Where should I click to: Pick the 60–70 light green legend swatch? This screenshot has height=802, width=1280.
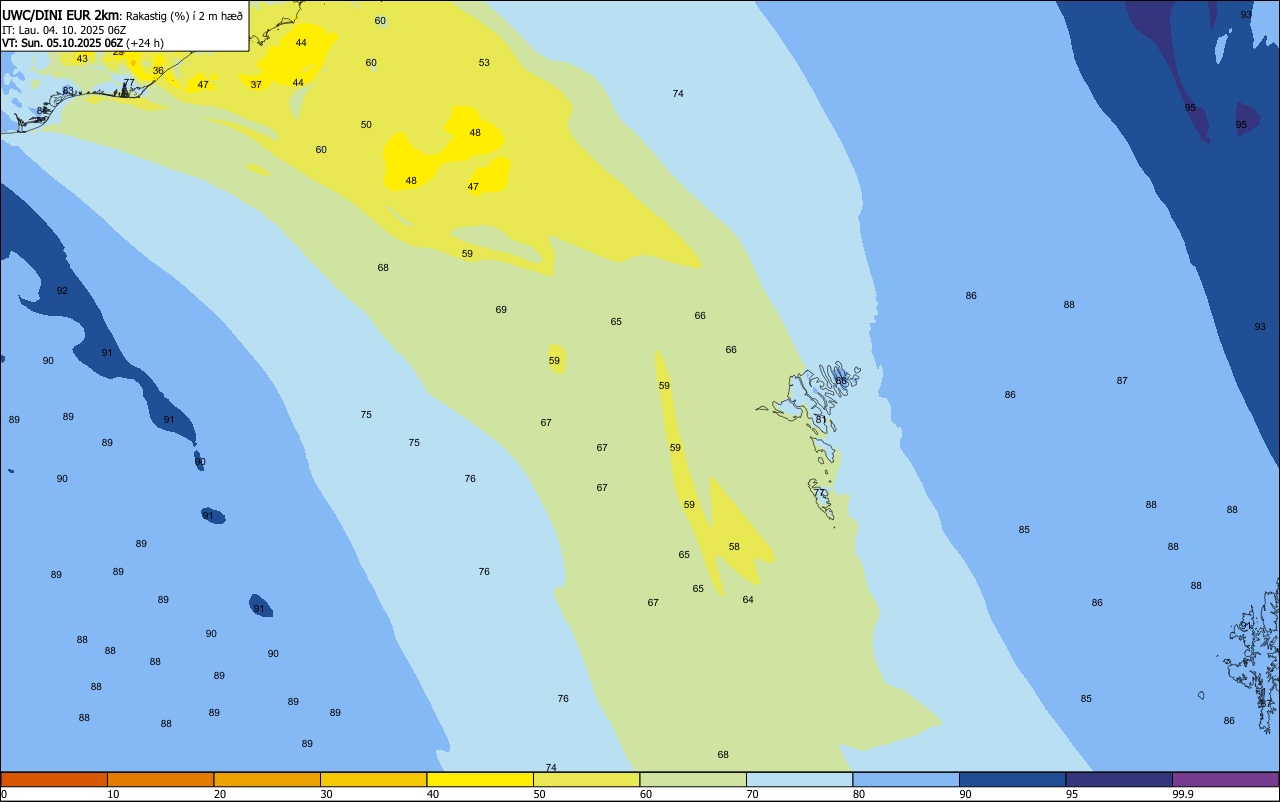click(x=693, y=779)
